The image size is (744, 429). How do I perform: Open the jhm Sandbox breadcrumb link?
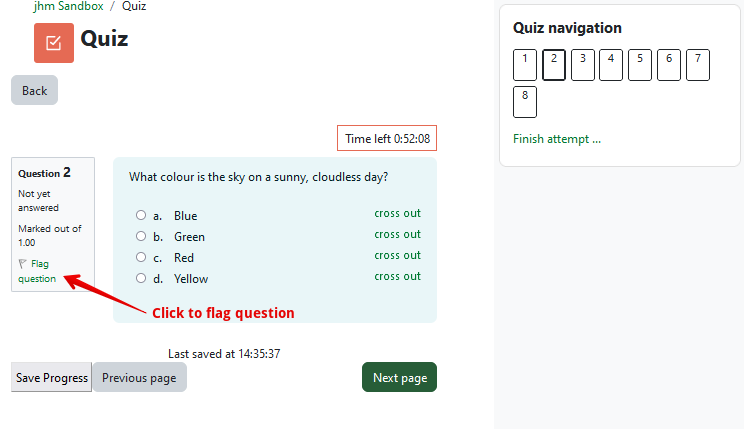coord(68,6)
